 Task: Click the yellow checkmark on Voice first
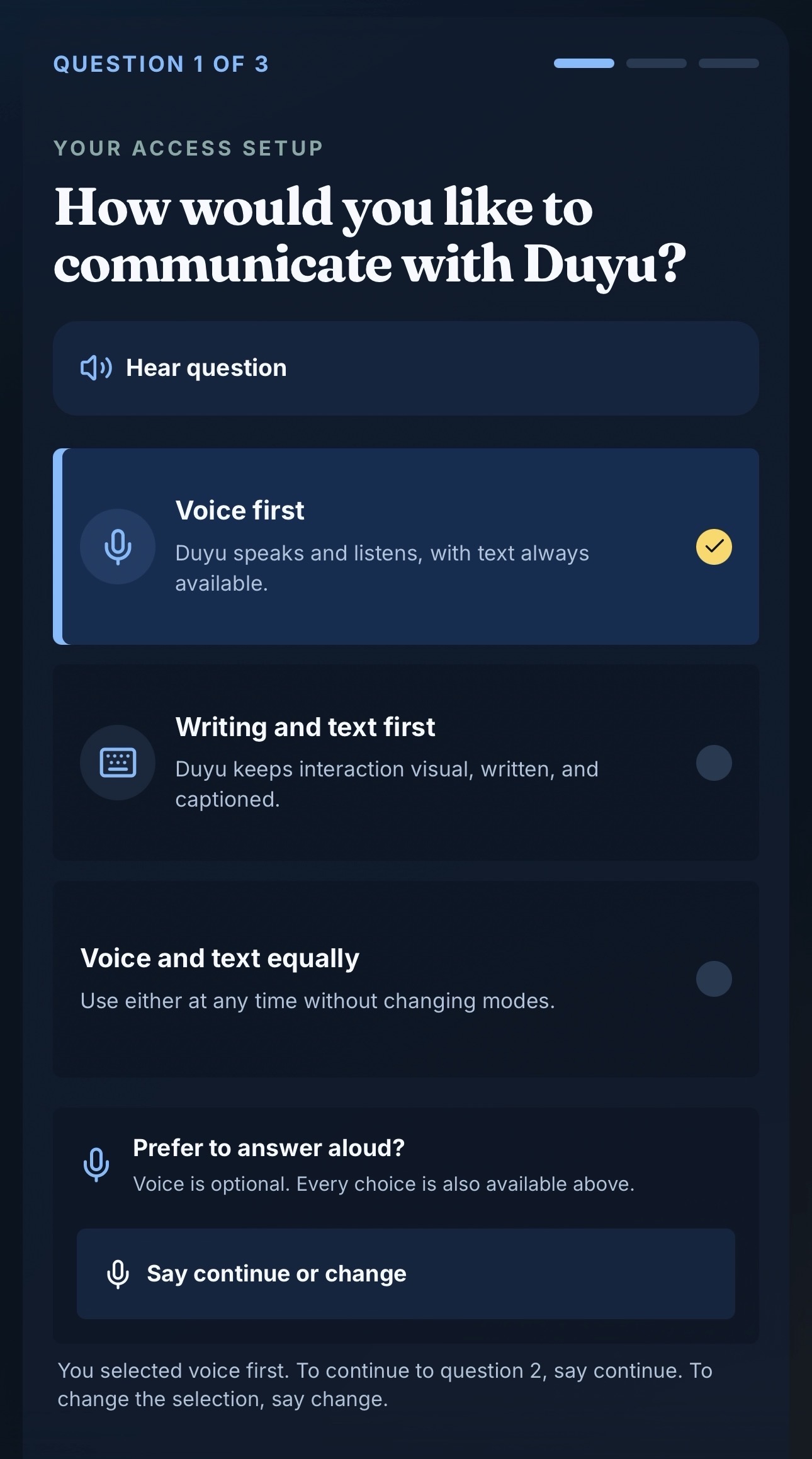[714, 547]
